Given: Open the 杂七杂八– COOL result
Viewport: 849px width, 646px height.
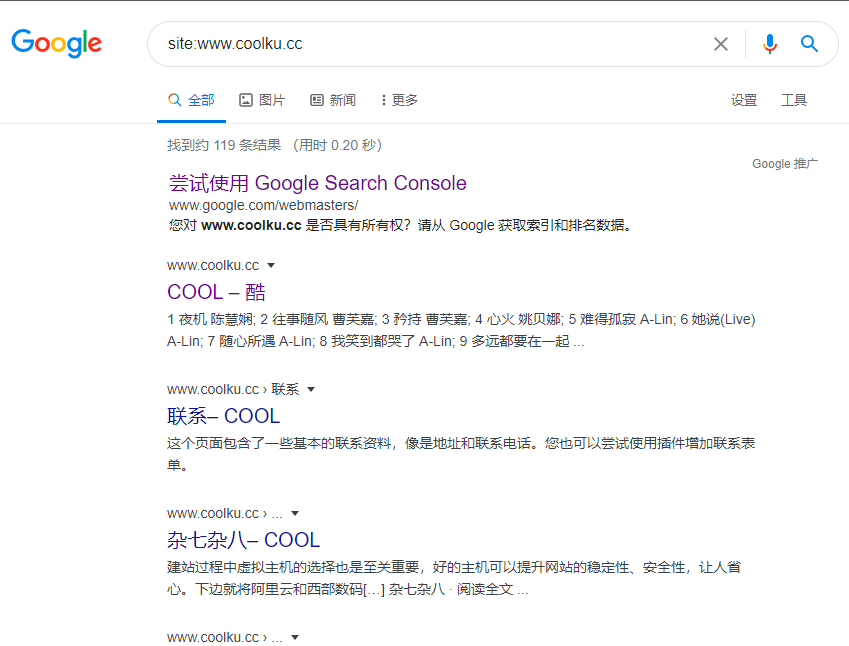Looking at the screenshot, I should coord(244,540).
